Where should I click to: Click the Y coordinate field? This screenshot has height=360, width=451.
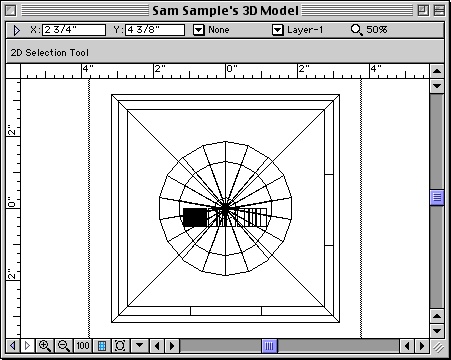[x=155, y=30]
